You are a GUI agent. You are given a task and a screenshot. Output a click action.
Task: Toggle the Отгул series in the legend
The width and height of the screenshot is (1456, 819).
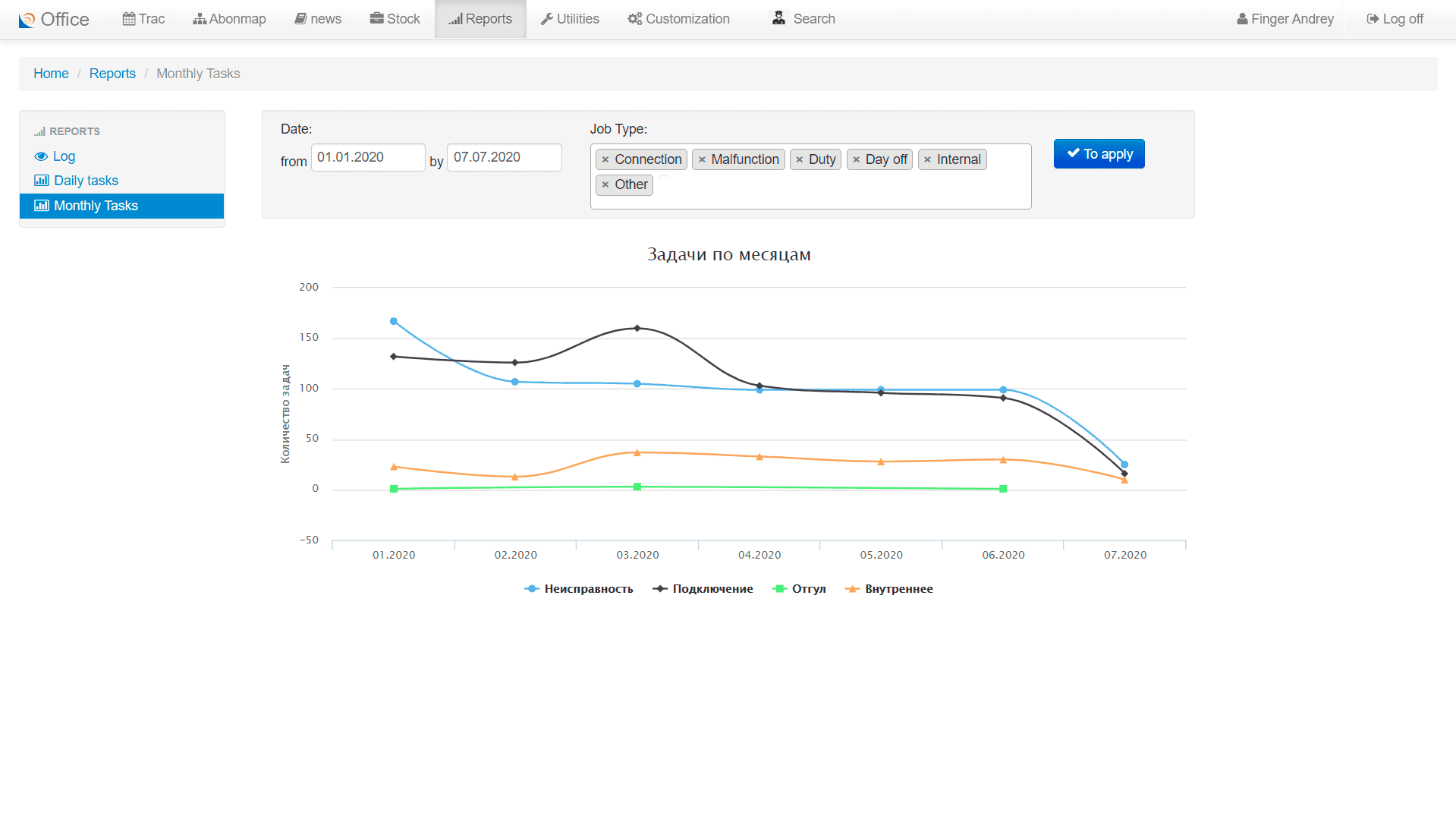[799, 589]
